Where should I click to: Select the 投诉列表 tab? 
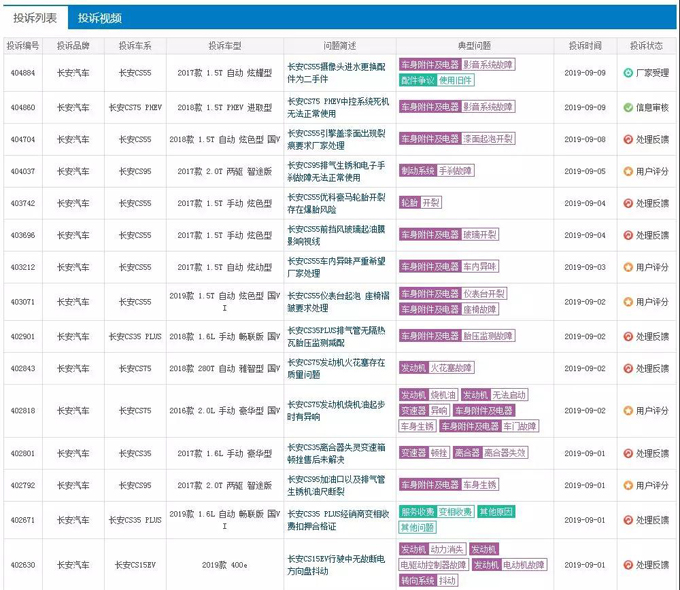(35, 18)
